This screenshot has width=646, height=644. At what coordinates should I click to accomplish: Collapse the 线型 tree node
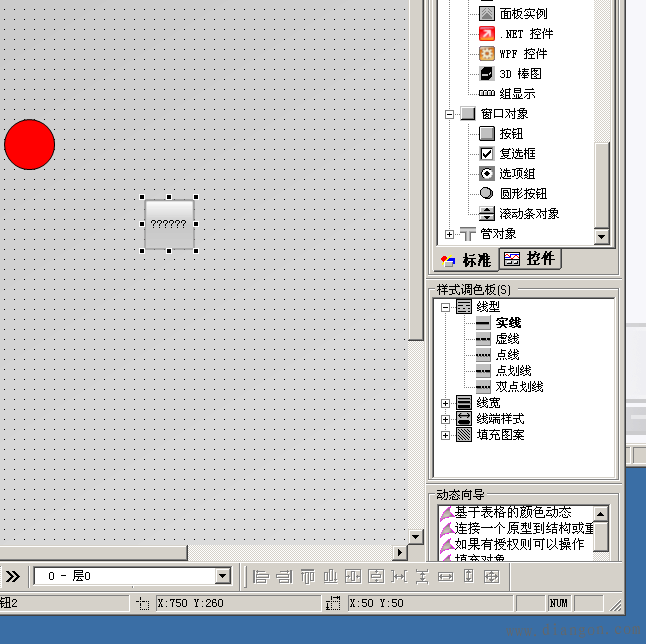coord(445,307)
